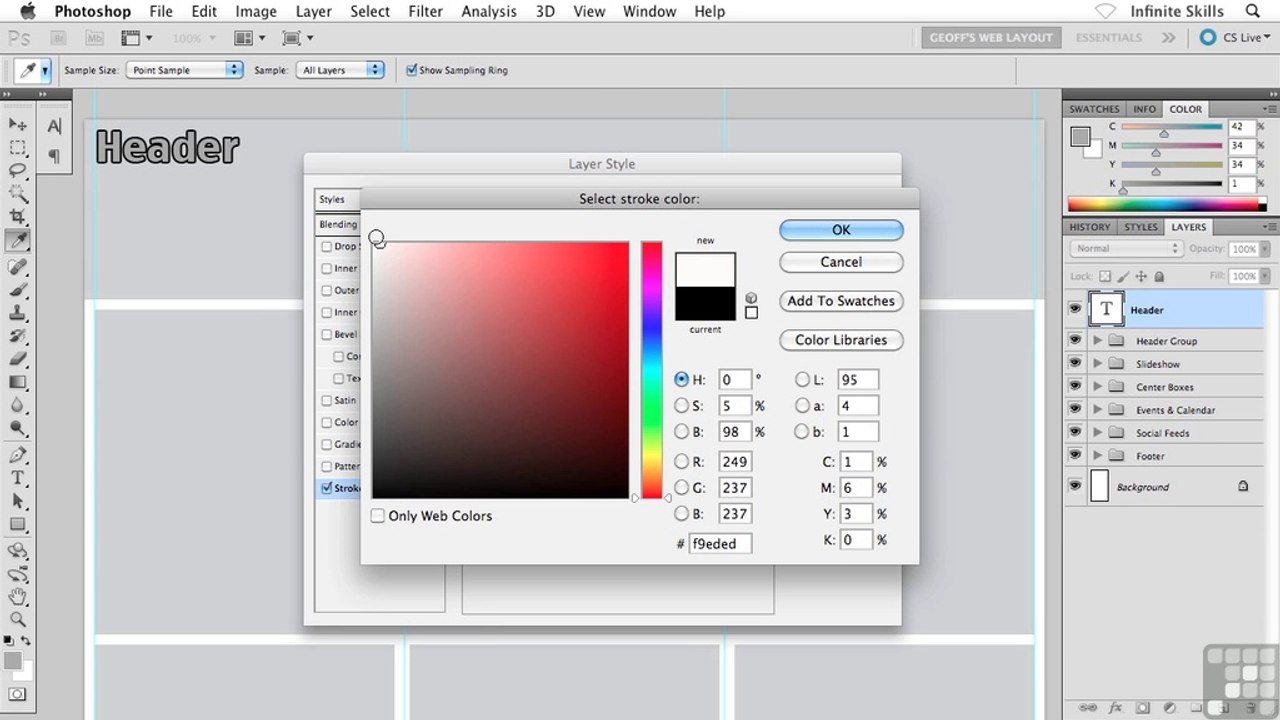Open the layer blend mode Normal dropdown
The width and height of the screenshot is (1280, 720).
coord(1126,249)
